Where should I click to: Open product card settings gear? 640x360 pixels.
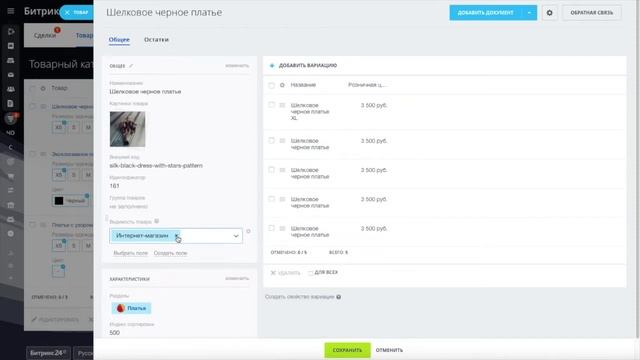click(x=549, y=13)
